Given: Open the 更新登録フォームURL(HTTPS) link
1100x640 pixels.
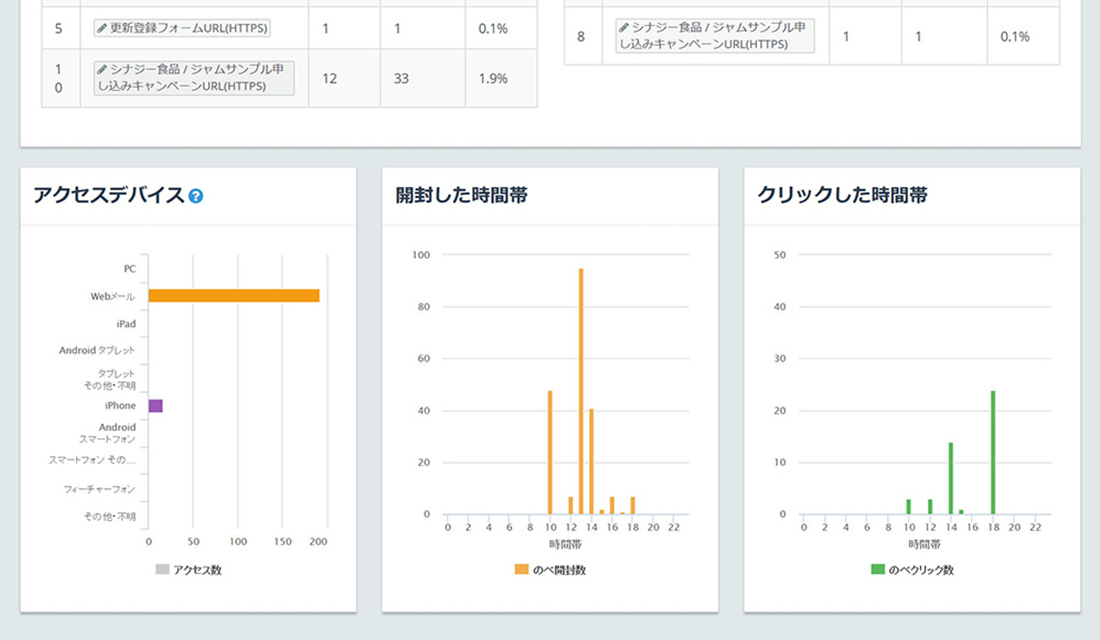Looking at the screenshot, I should (x=182, y=28).
